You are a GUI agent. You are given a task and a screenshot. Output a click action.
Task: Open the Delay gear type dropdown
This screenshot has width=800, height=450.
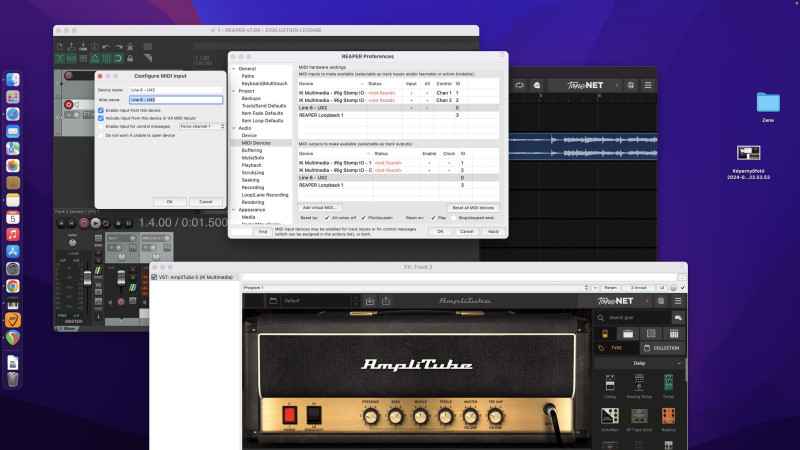[639, 363]
